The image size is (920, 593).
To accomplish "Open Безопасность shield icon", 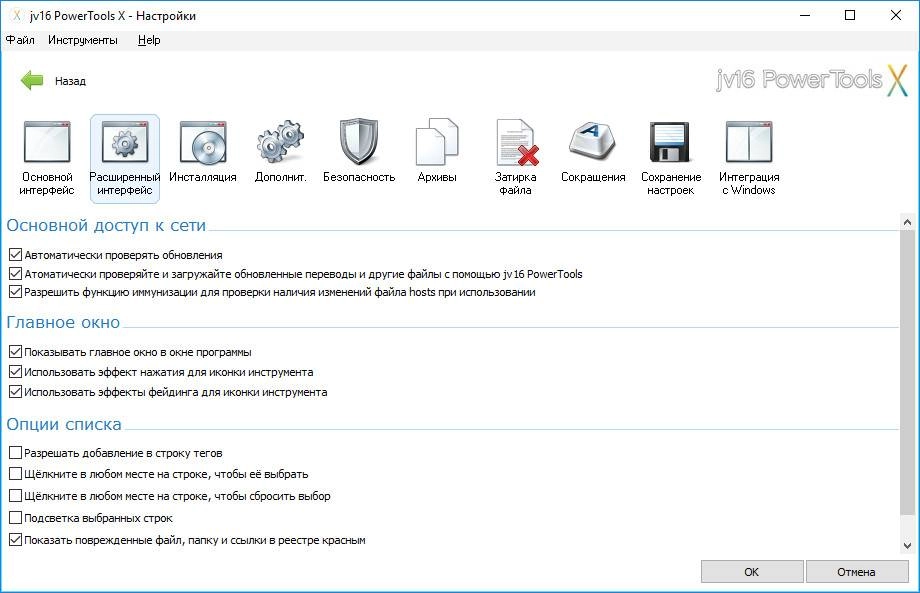I will (359, 142).
